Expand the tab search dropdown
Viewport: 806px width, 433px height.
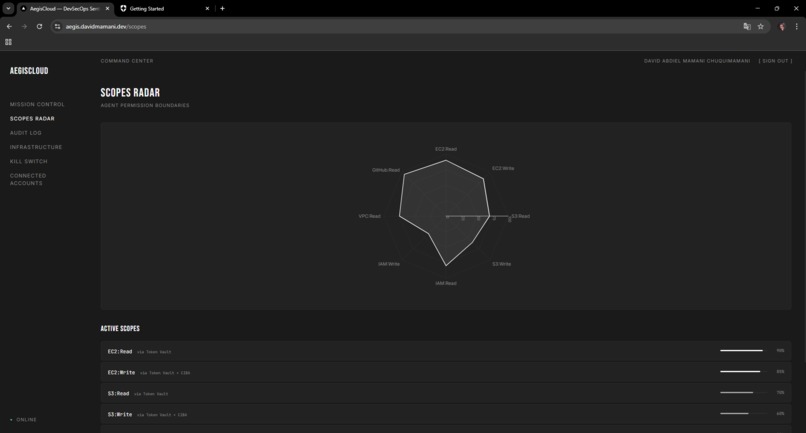tap(8, 8)
